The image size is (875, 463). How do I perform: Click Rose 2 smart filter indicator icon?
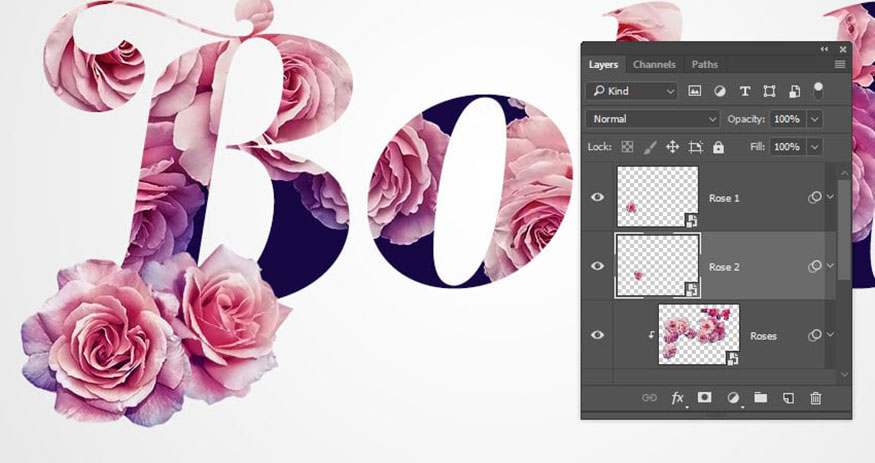tap(815, 266)
